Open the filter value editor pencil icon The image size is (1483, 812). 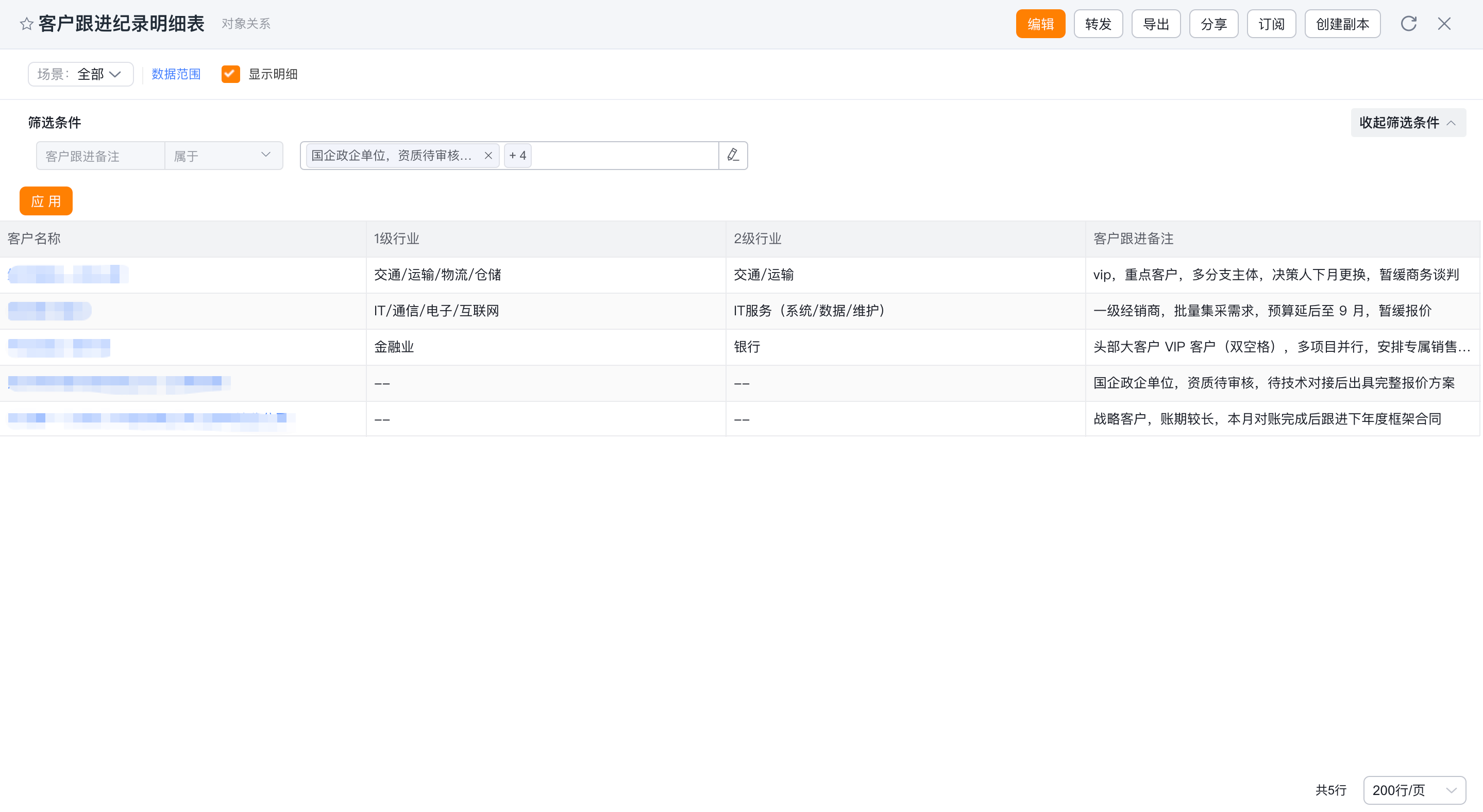pyautogui.click(x=733, y=156)
